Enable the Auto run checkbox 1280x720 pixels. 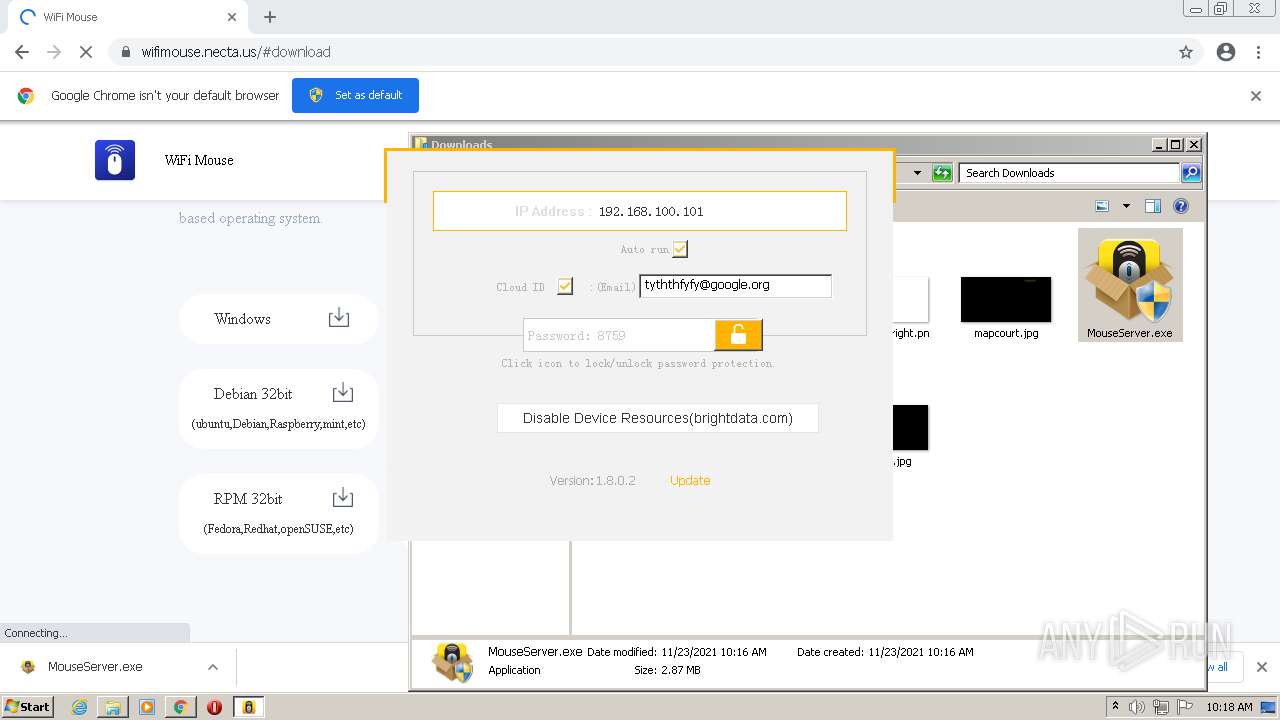pyautogui.click(x=680, y=249)
